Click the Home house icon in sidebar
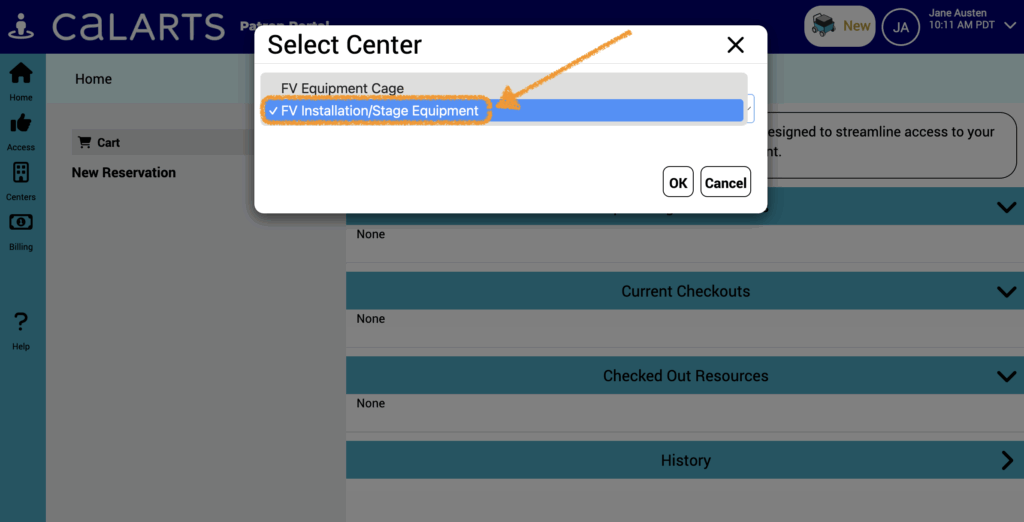The height and width of the screenshot is (522, 1024). click(20, 75)
